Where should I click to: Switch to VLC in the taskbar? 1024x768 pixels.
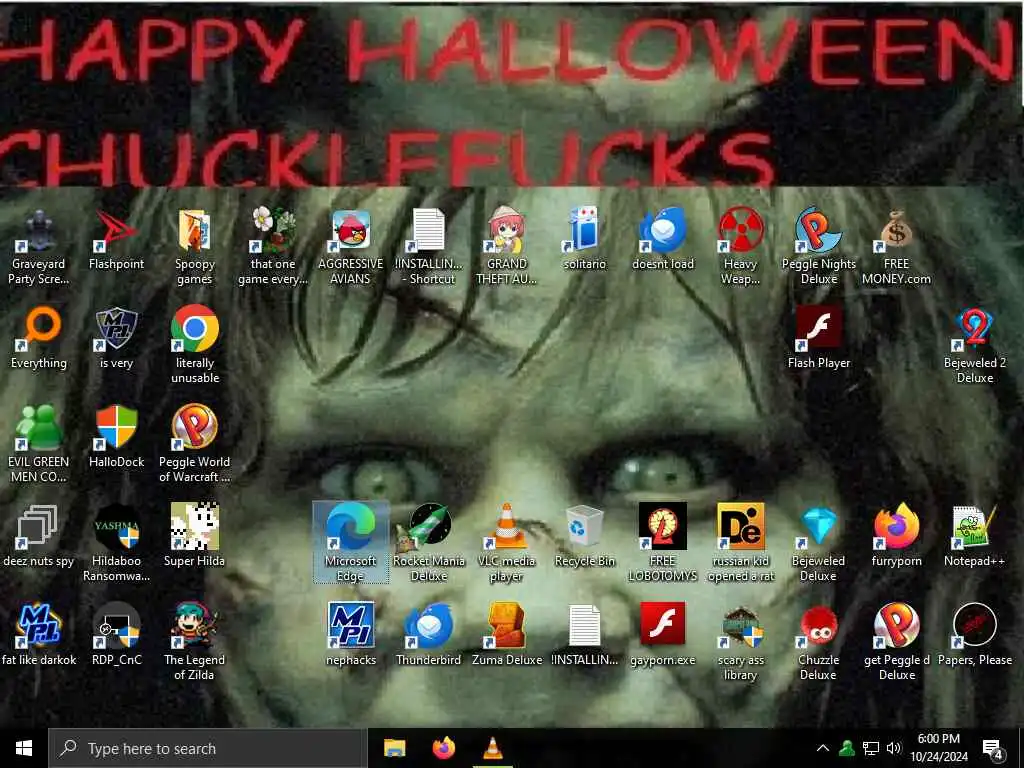tap(493, 748)
